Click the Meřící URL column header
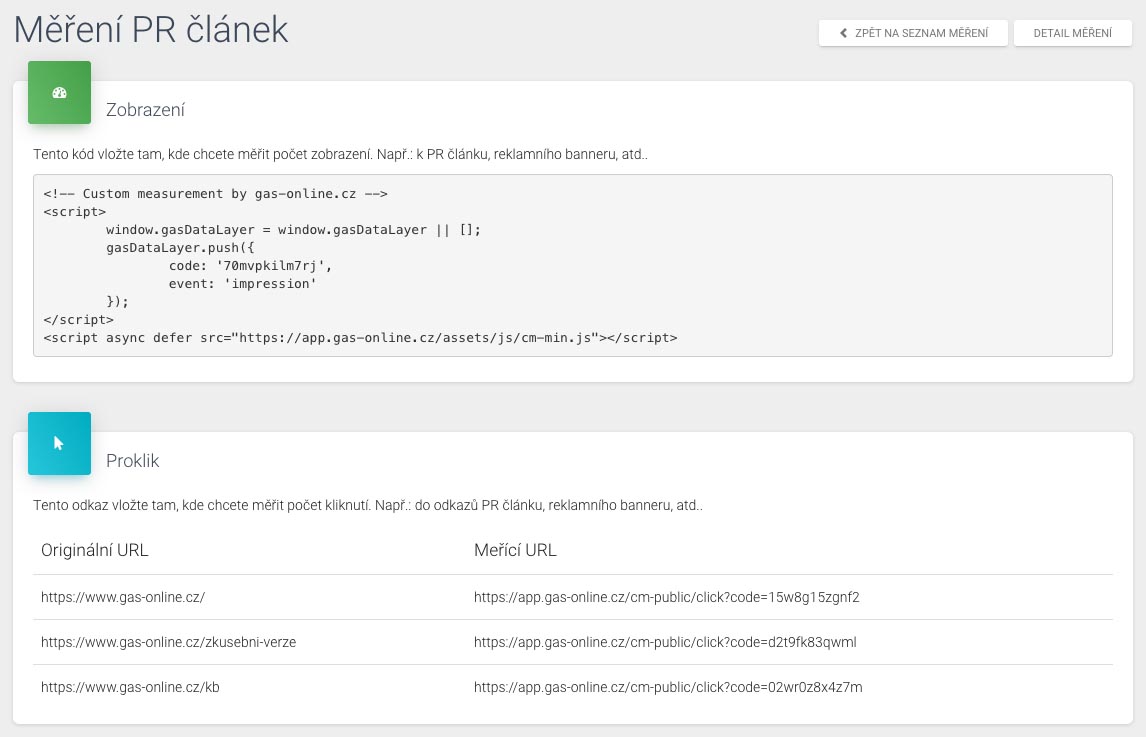1146x737 pixels. pyautogui.click(x=515, y=550)
